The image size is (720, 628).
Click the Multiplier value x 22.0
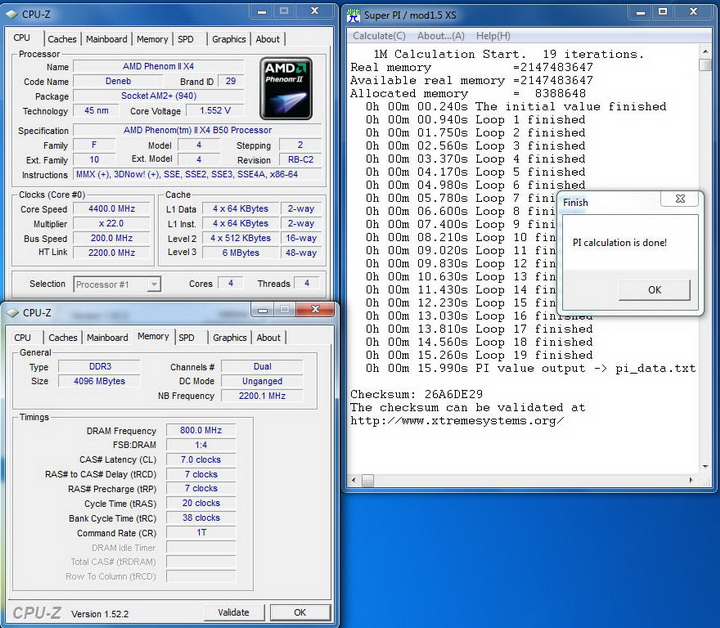[112, 224]
